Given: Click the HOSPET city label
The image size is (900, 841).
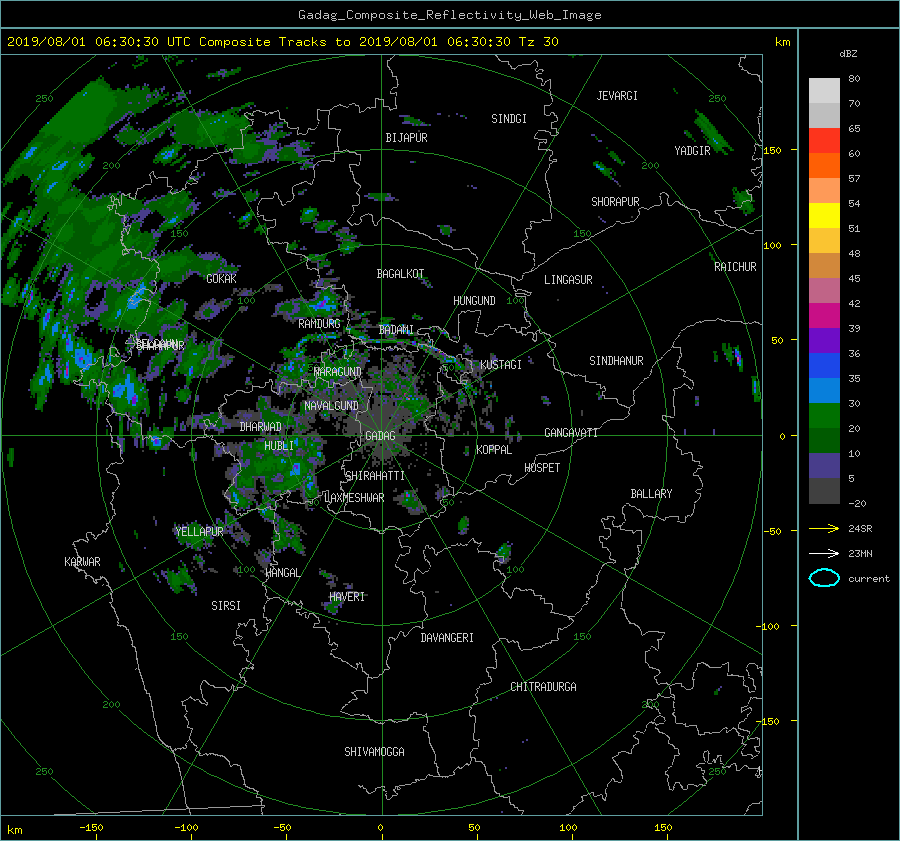Looking at the screenshot, I should 542,468.
